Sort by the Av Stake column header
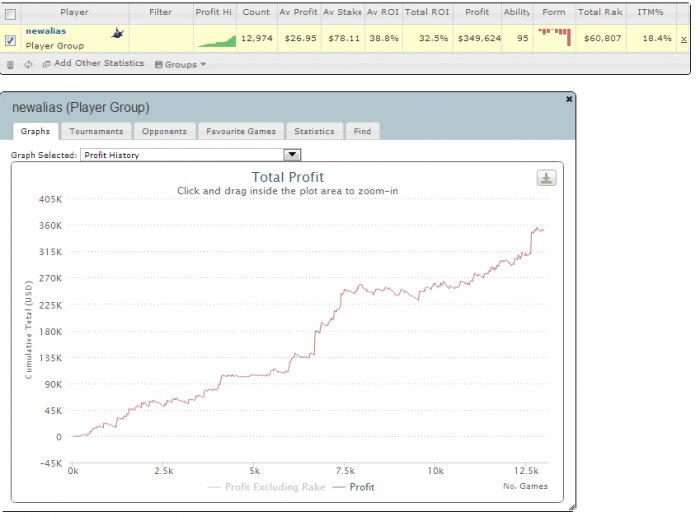700x516 pixels. [342, 12]
